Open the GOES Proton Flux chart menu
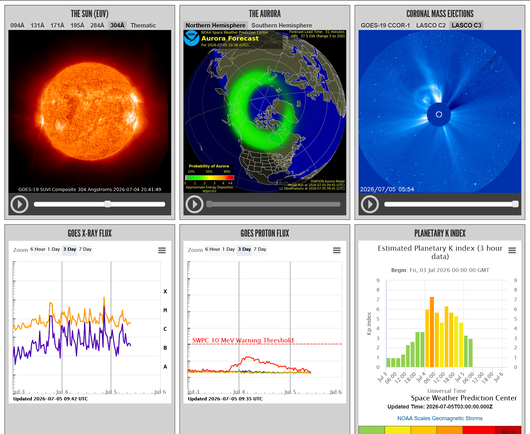The image size is (530, 434). [337, 250]
